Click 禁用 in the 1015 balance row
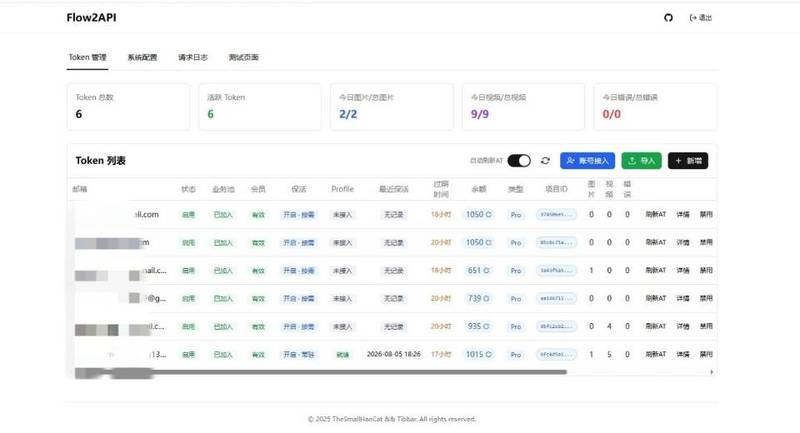This screenshot has width=800, height=433. [706, 354]
